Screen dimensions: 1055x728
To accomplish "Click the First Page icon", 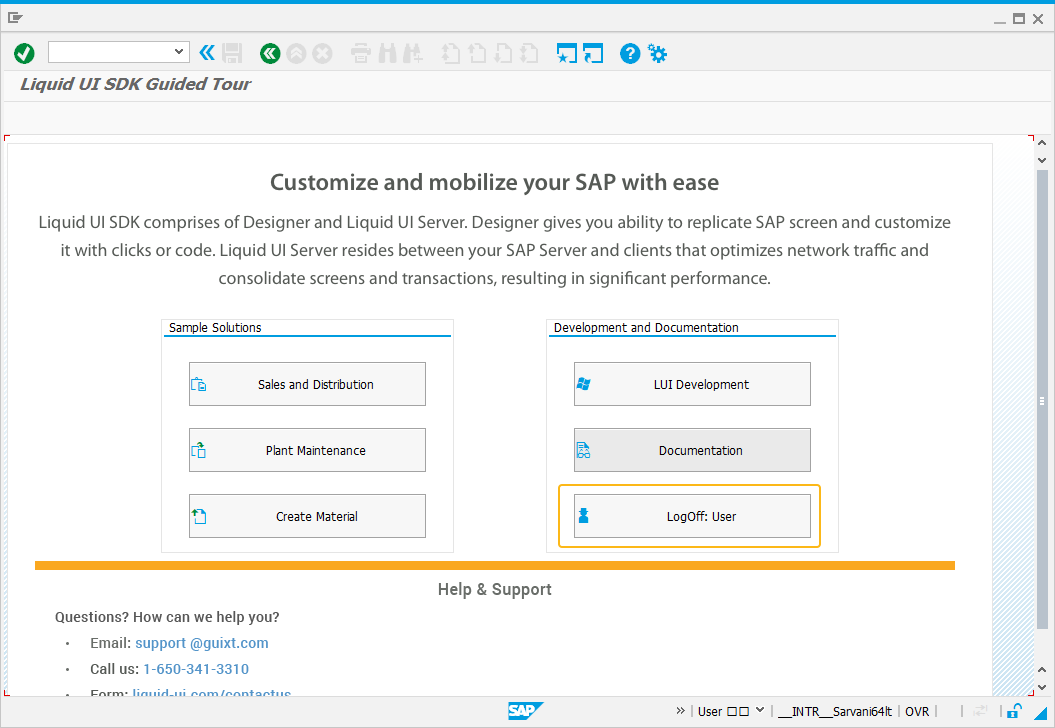I will [x=451, y=53].
